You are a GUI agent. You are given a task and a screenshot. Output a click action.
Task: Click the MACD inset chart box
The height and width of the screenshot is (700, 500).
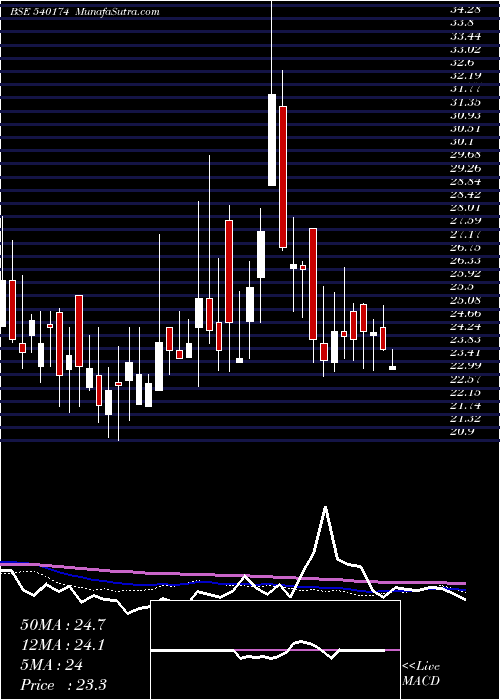pos(276,650)
